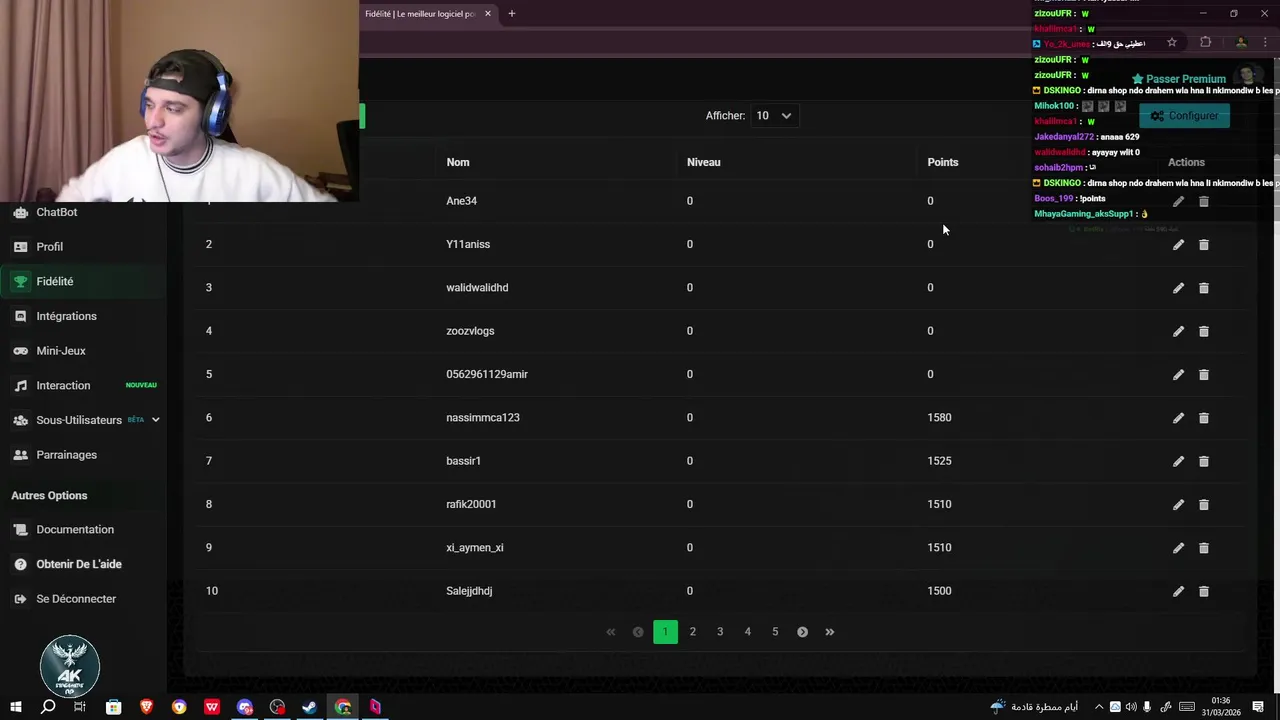Image resolution: width=1280 pixels, height=720 pixels.
Task: Go to pagination page 2
Action: click(x=692, y=632)
